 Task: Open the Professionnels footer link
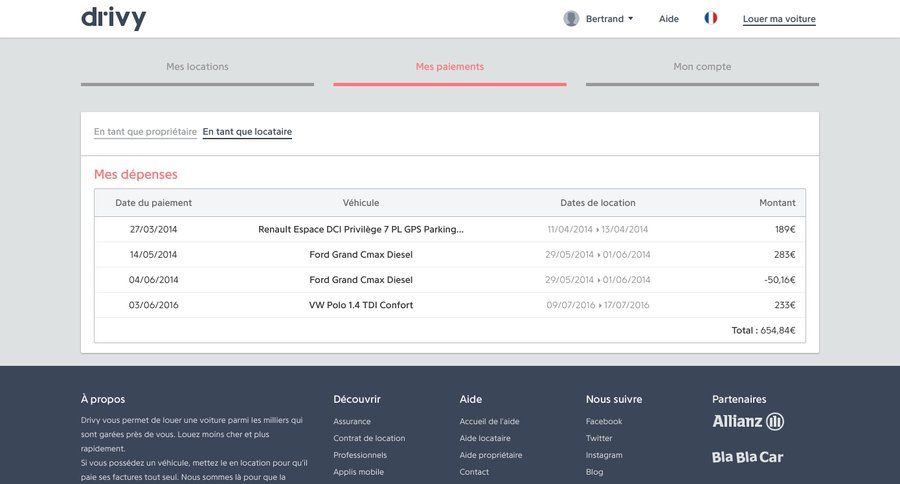click(360, 455)
